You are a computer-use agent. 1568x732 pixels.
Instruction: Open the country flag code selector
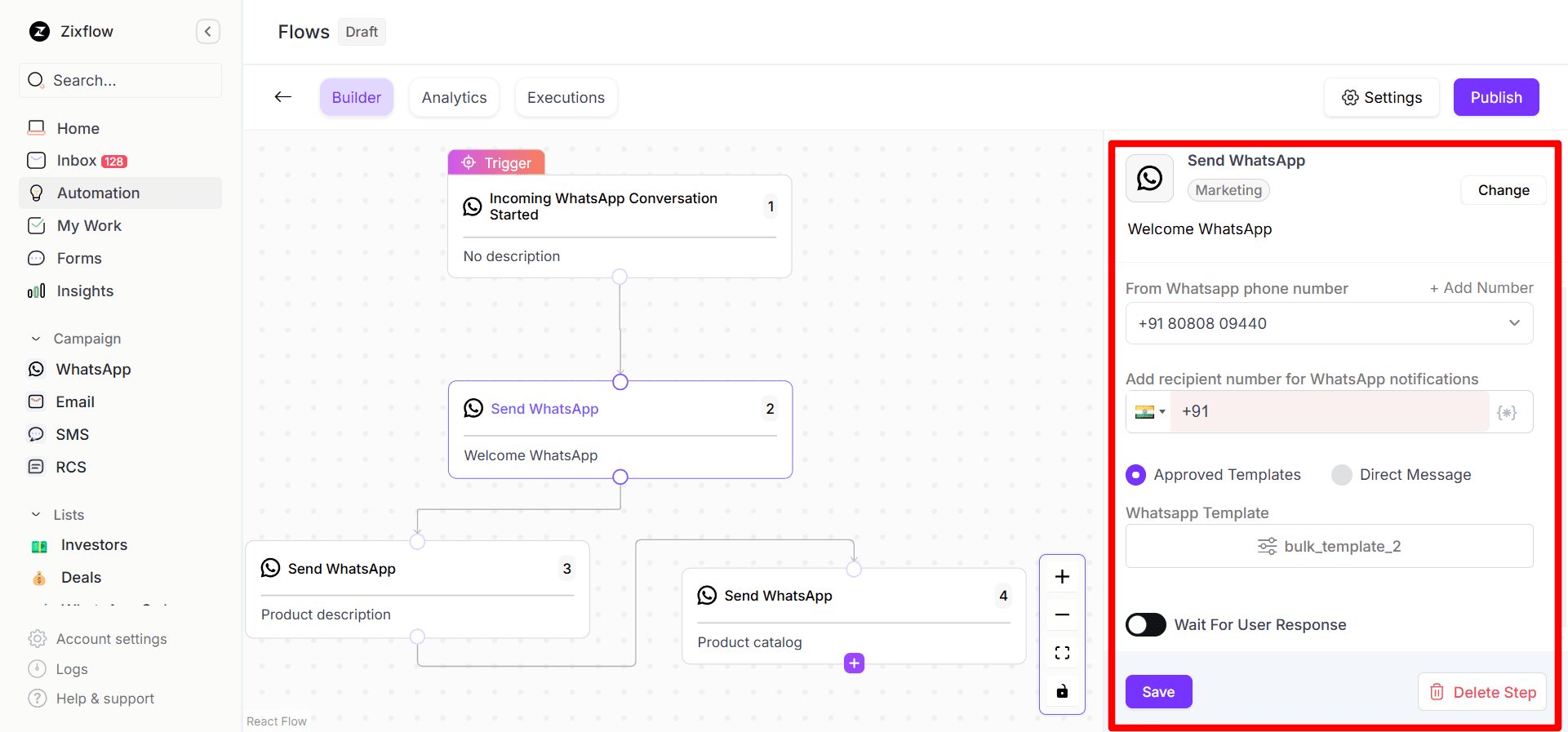click(x=1149, y=412)
